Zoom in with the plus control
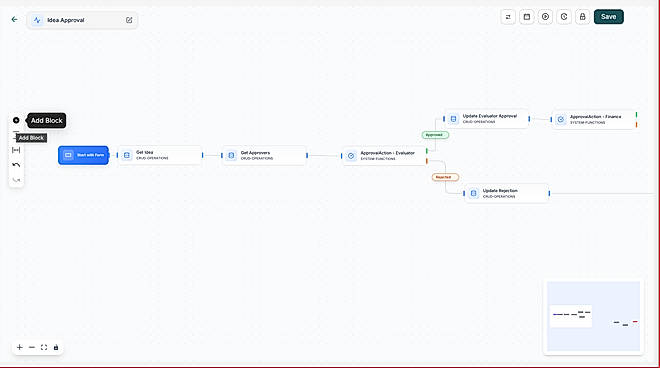The width and height of the screenshot is (660, 368). point(19,347)
